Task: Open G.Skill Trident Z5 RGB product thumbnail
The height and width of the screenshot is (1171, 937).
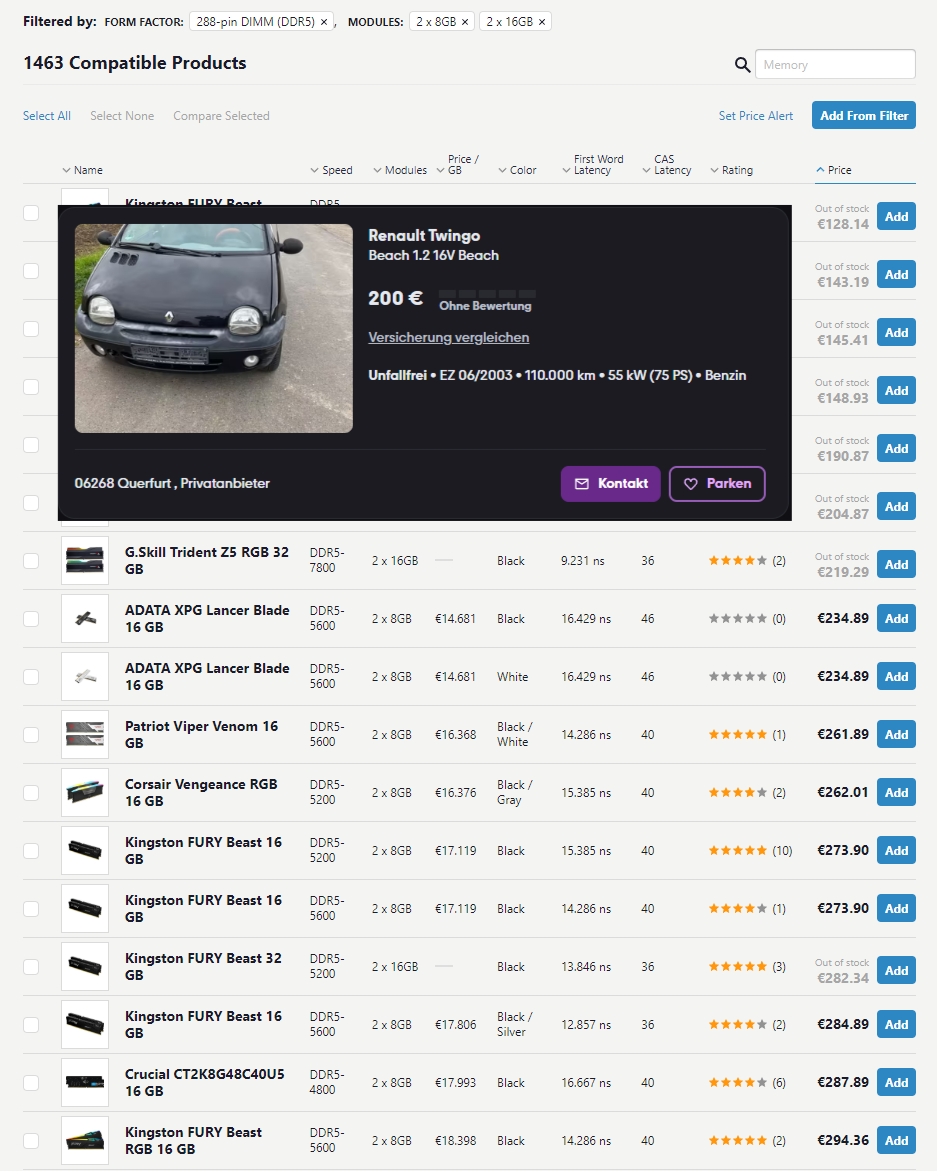Action: point(85,561)
